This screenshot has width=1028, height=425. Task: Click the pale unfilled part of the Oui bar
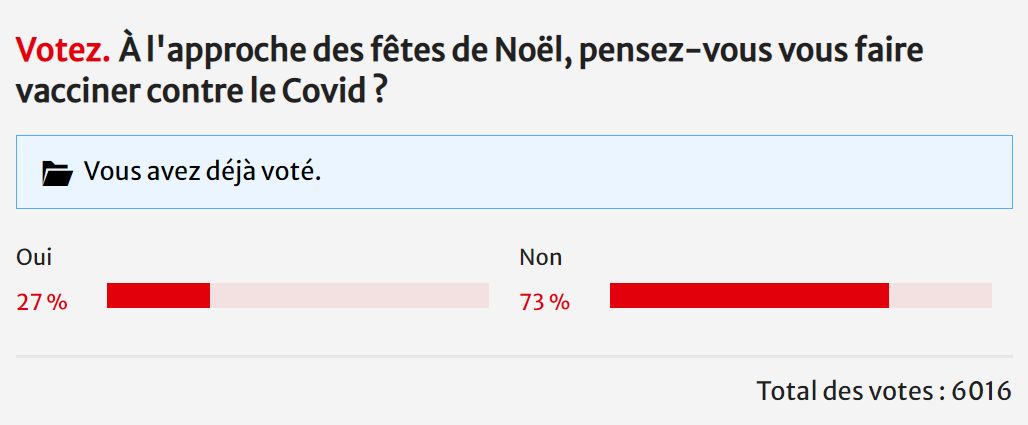point(349,296)
